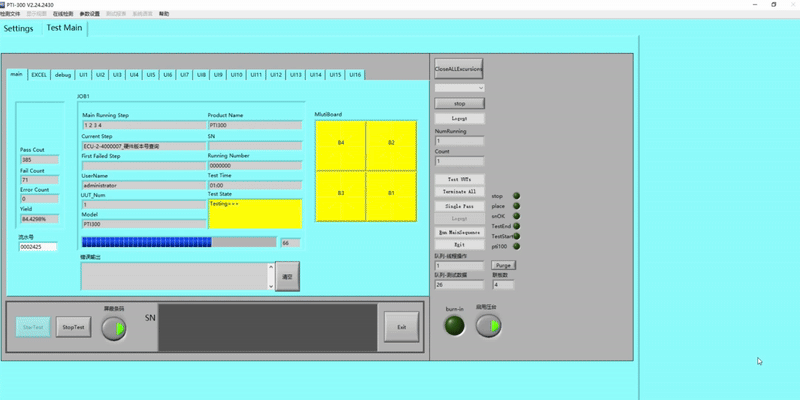The image size is (800, 400).
Task: Switch to the EXCEL tab
Action: click(x=39, y=75)
